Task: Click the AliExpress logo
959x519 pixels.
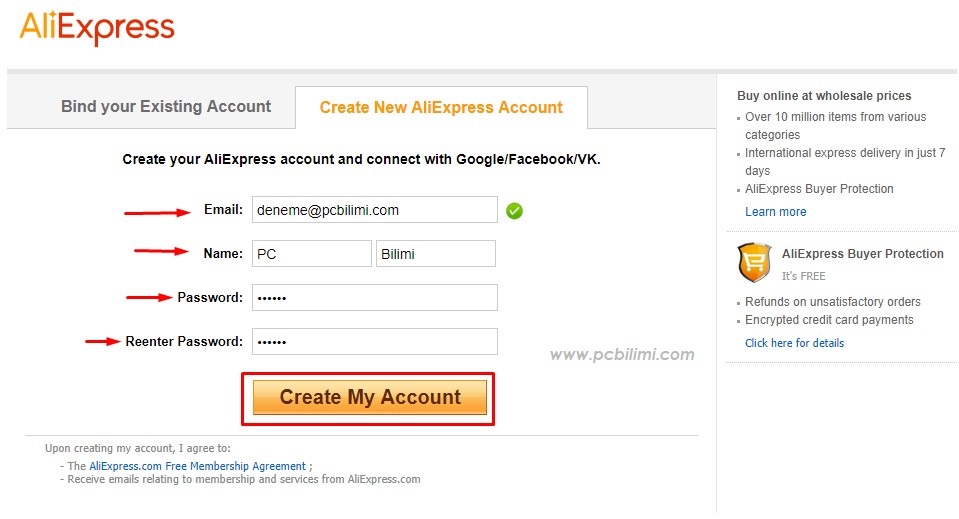Action: (x=97, y=28)
